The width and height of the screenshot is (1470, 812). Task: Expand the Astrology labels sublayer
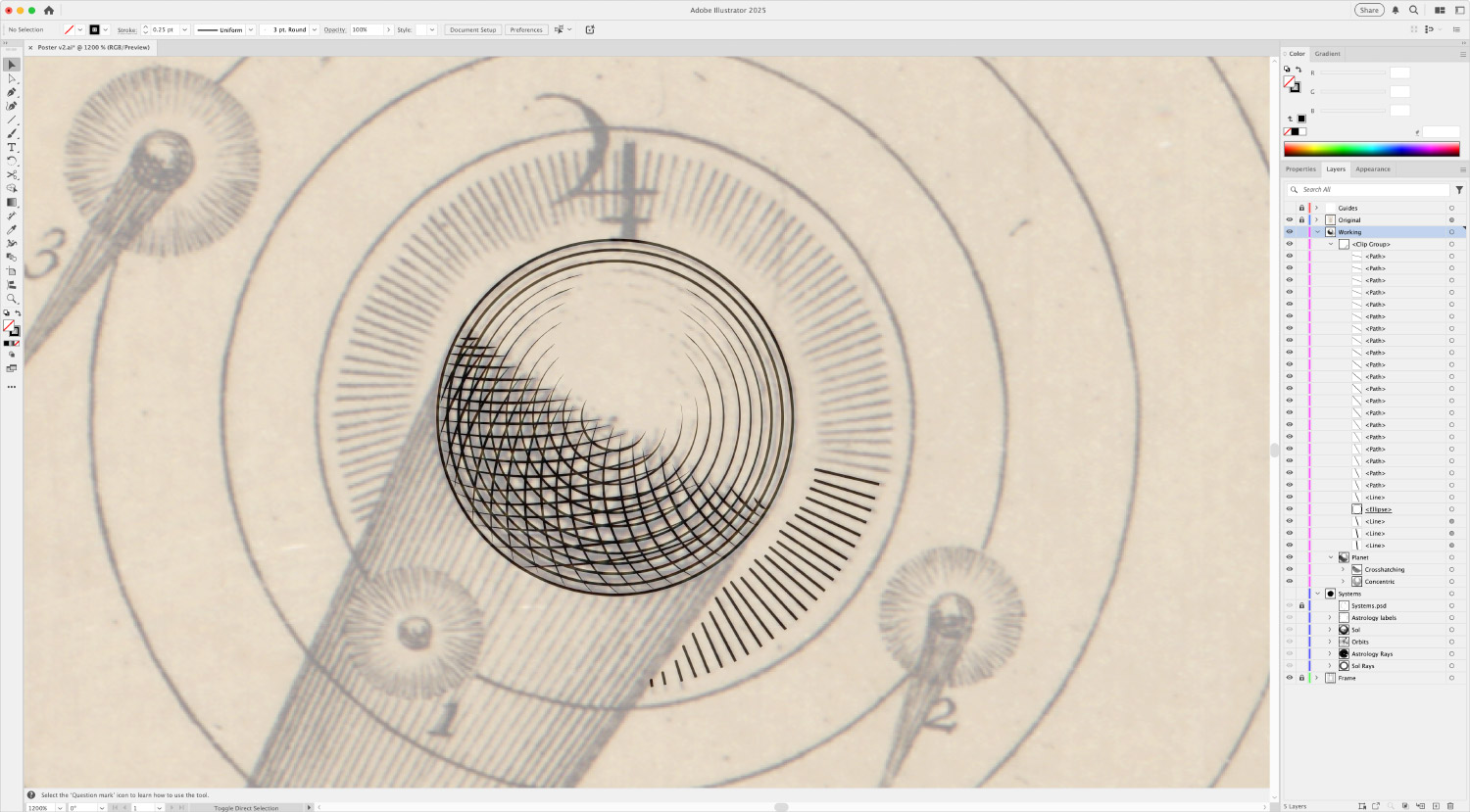(1331, 618)
